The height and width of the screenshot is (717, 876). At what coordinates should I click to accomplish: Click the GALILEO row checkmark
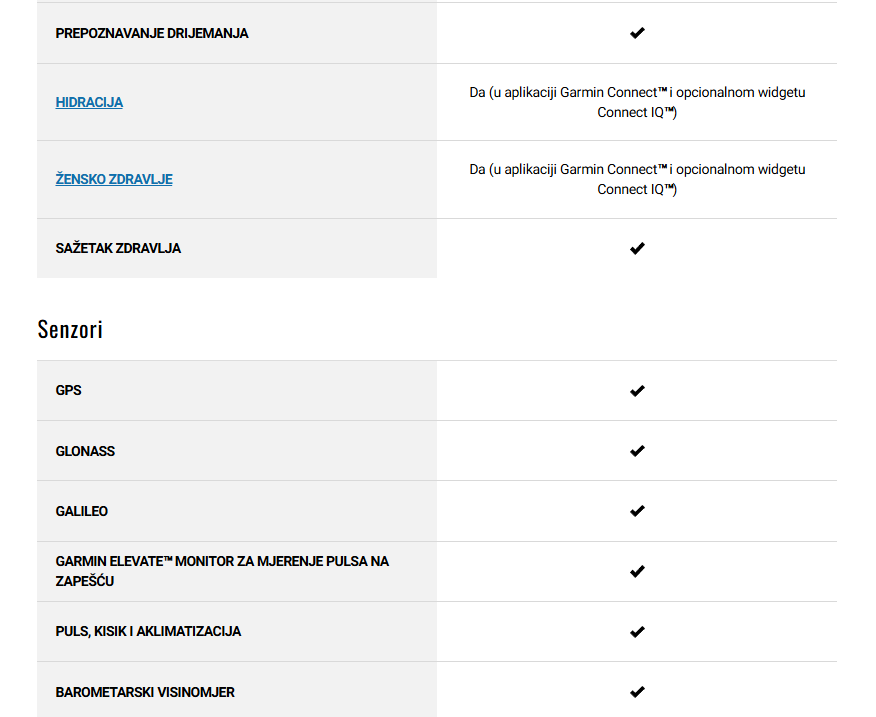[x=637, y=511]
